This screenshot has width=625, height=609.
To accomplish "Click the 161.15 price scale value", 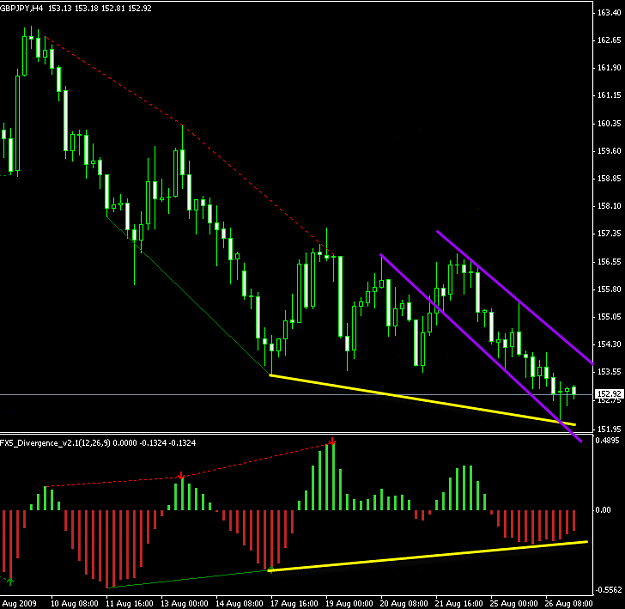I will [609, 95].
